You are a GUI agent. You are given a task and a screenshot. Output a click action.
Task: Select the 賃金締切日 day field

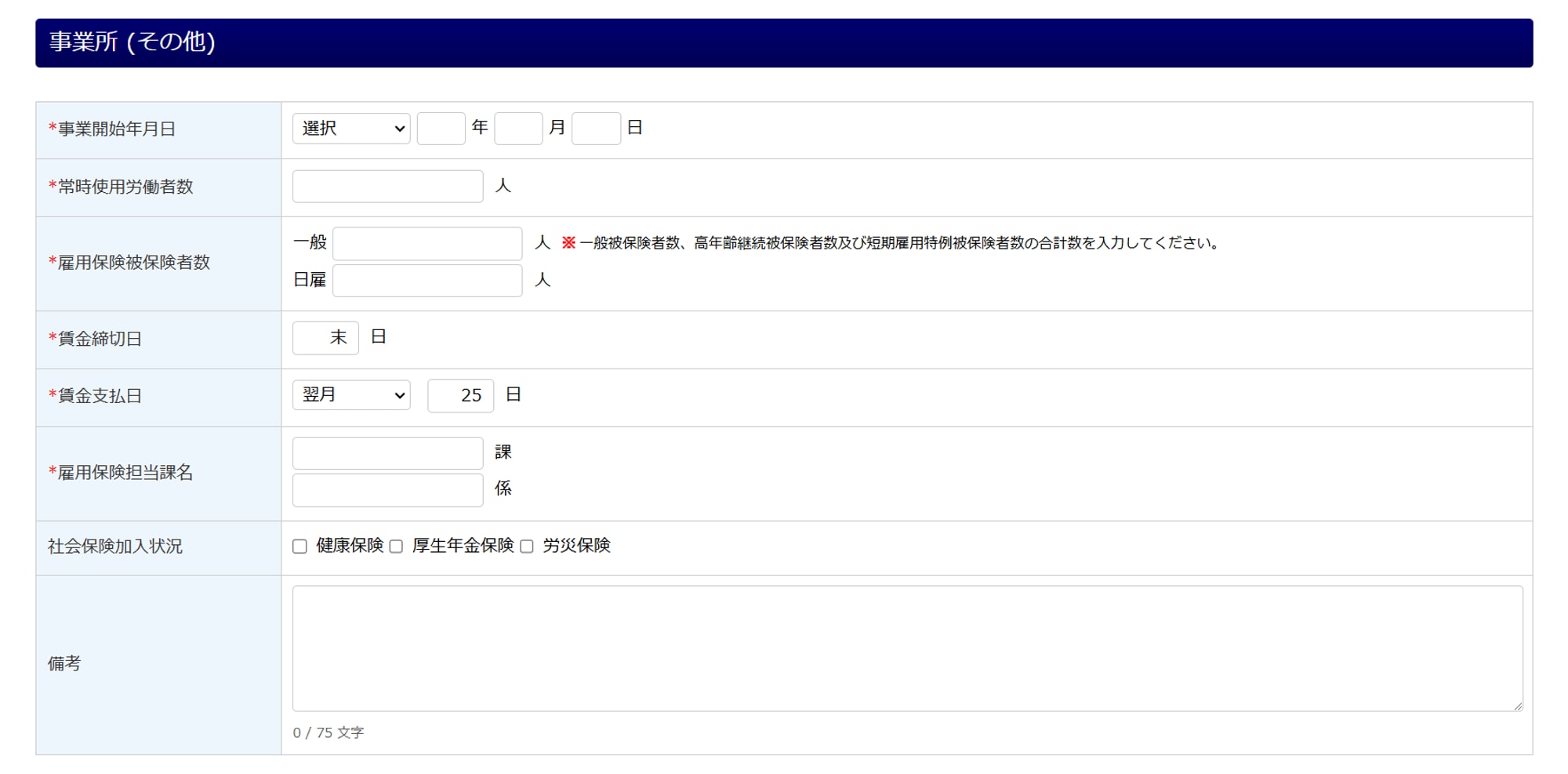click(325, 338)
